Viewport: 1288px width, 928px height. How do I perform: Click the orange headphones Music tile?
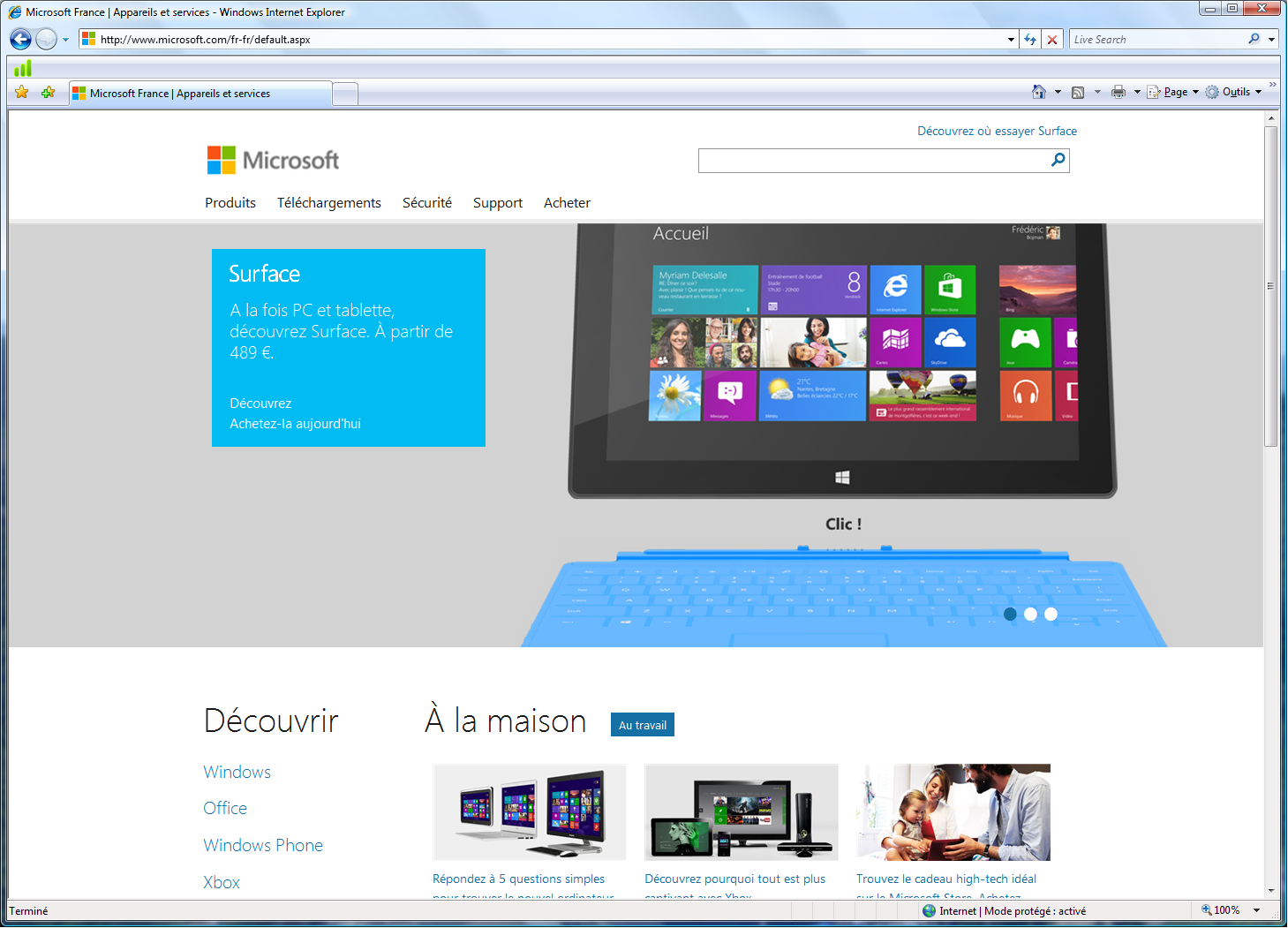1025,396
